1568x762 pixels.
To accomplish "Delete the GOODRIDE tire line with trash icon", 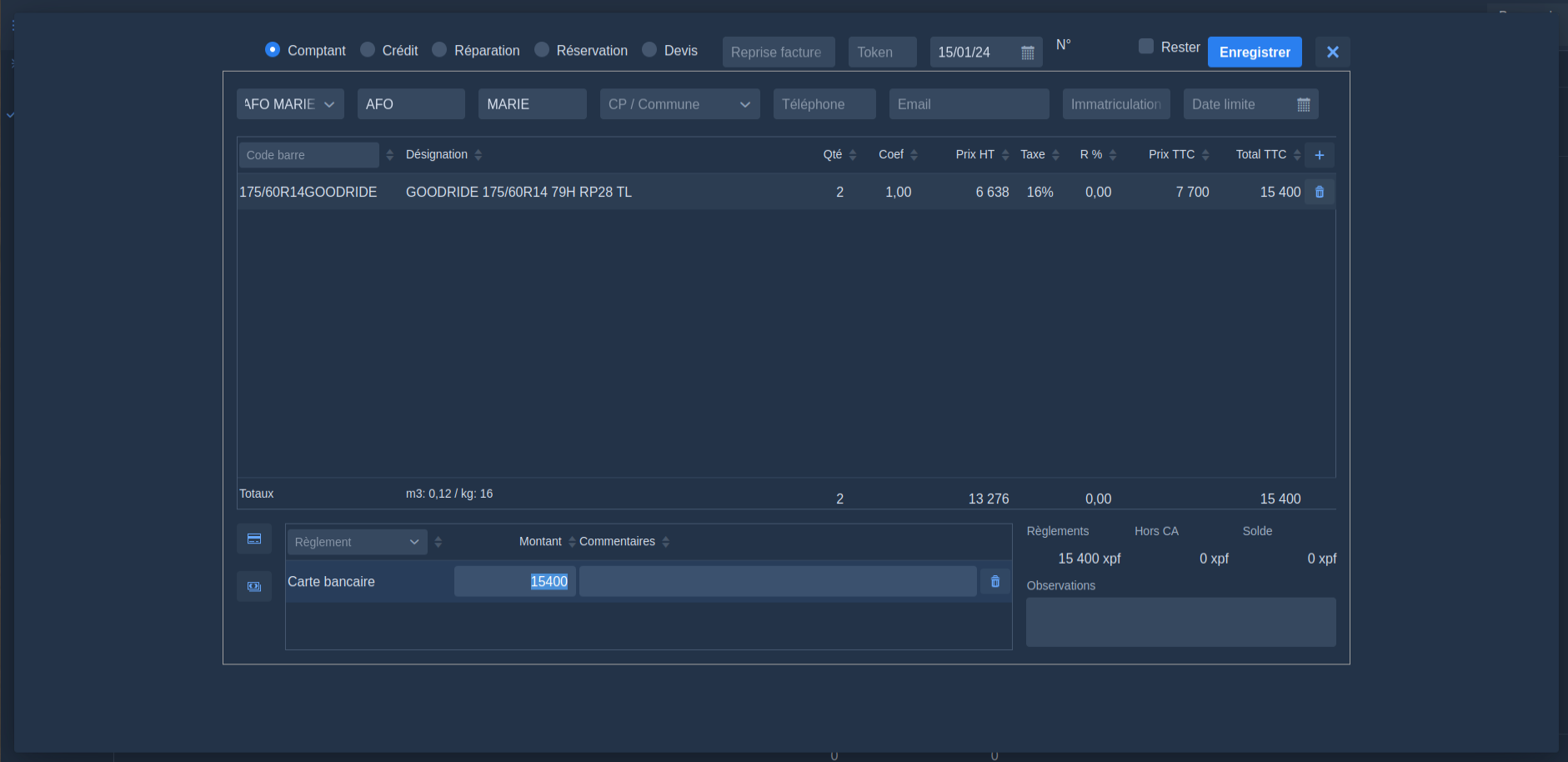I will pos(1320,192).
